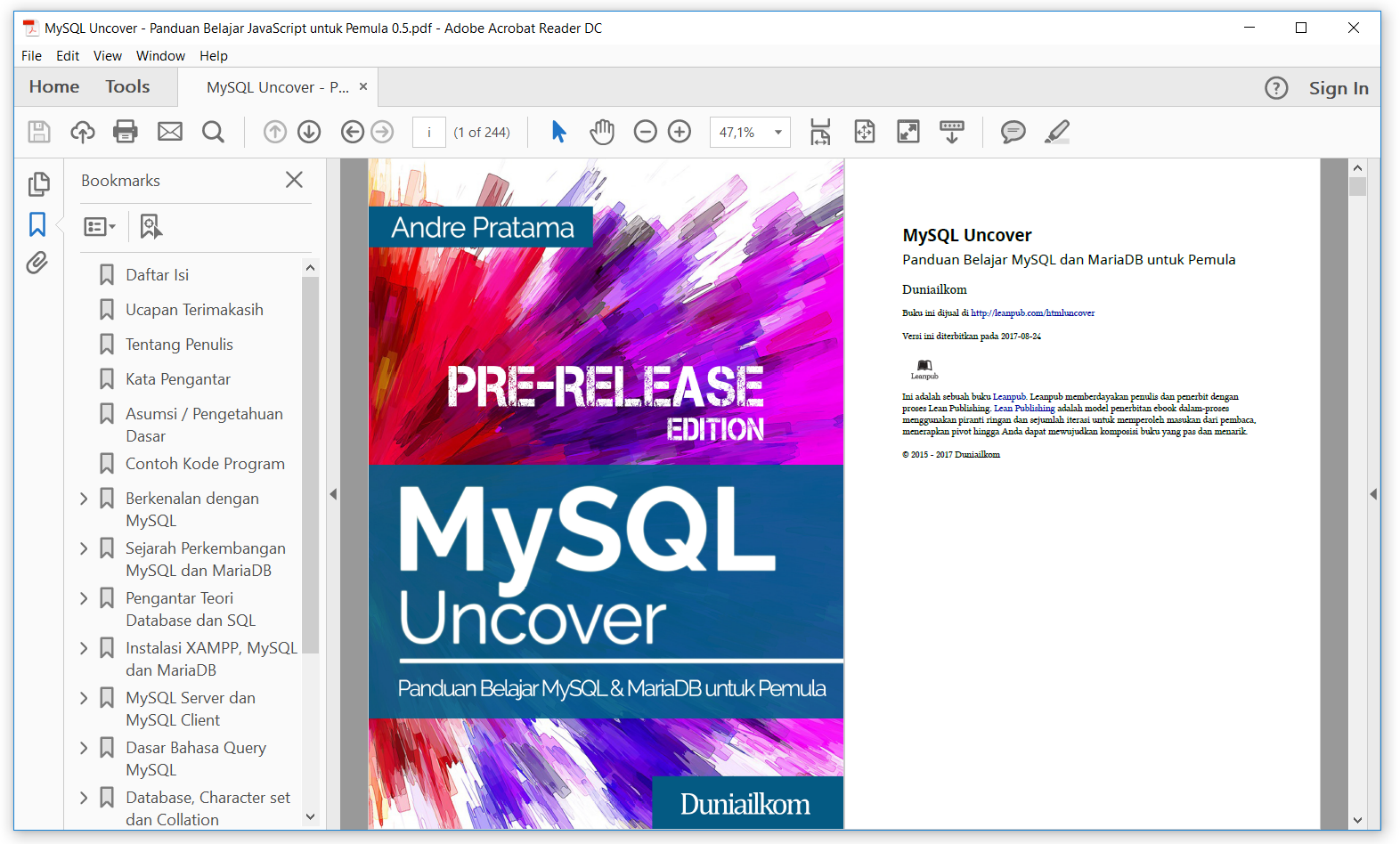This screenshot has height=844, width=1400.
Task: Close the MySQL Uncover document tab
Action: click(363, 86)
